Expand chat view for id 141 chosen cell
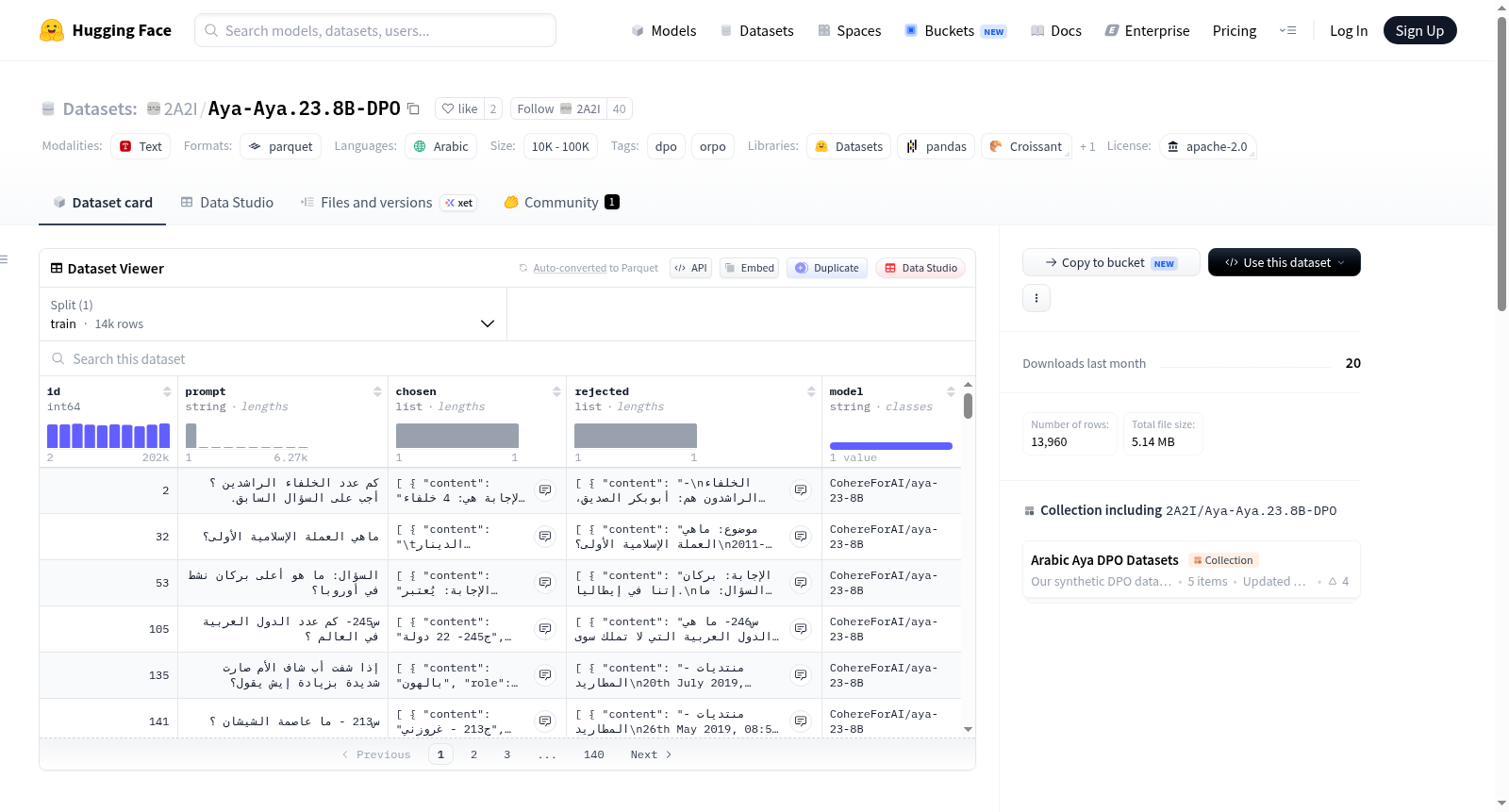1509x812 pixels. 545,721
